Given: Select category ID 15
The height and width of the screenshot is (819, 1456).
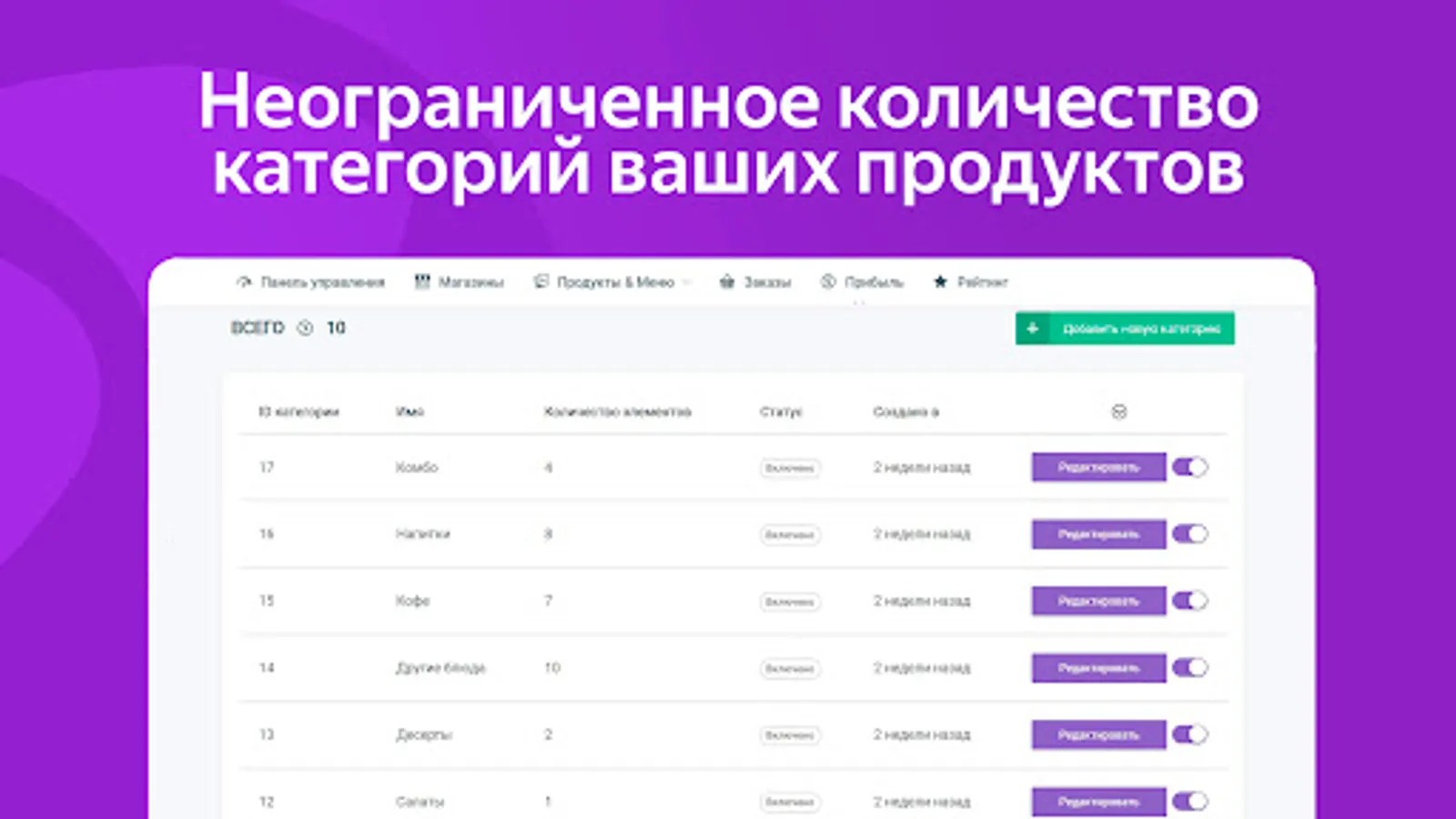Looking at the screenshot, I should point(267,601).
